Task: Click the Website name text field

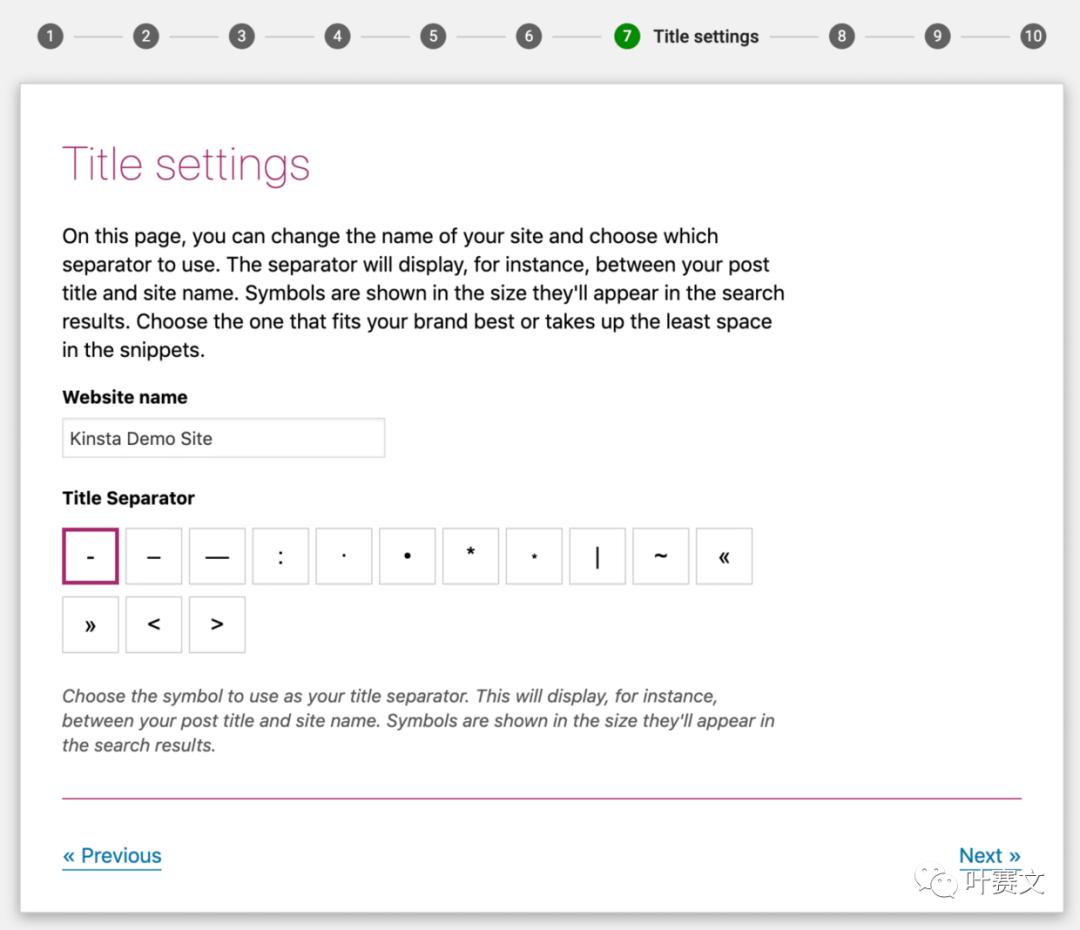Action: click(x=223, y=438)
